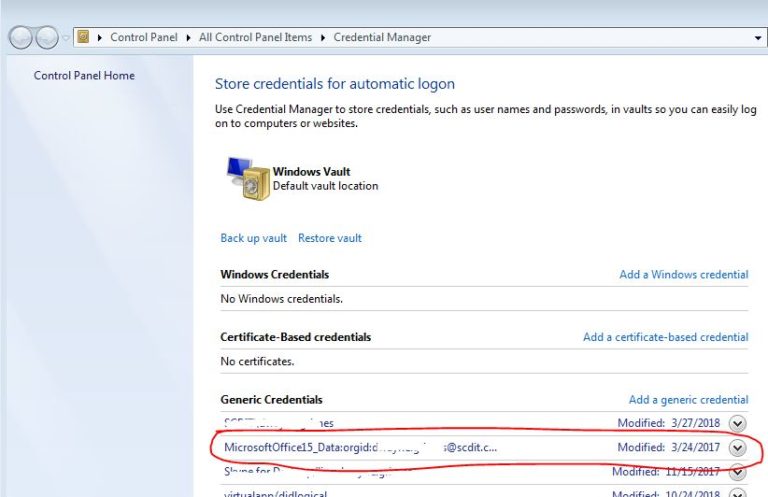Click the Back up vault link
This screenshot has width=768, height=497.
pos(253,238)
